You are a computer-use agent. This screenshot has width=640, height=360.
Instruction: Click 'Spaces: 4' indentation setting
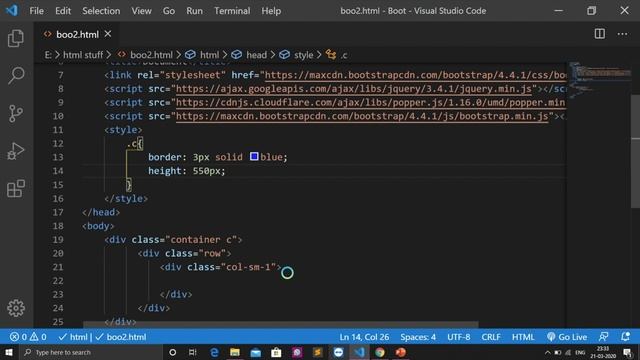(x=418, y=337)
